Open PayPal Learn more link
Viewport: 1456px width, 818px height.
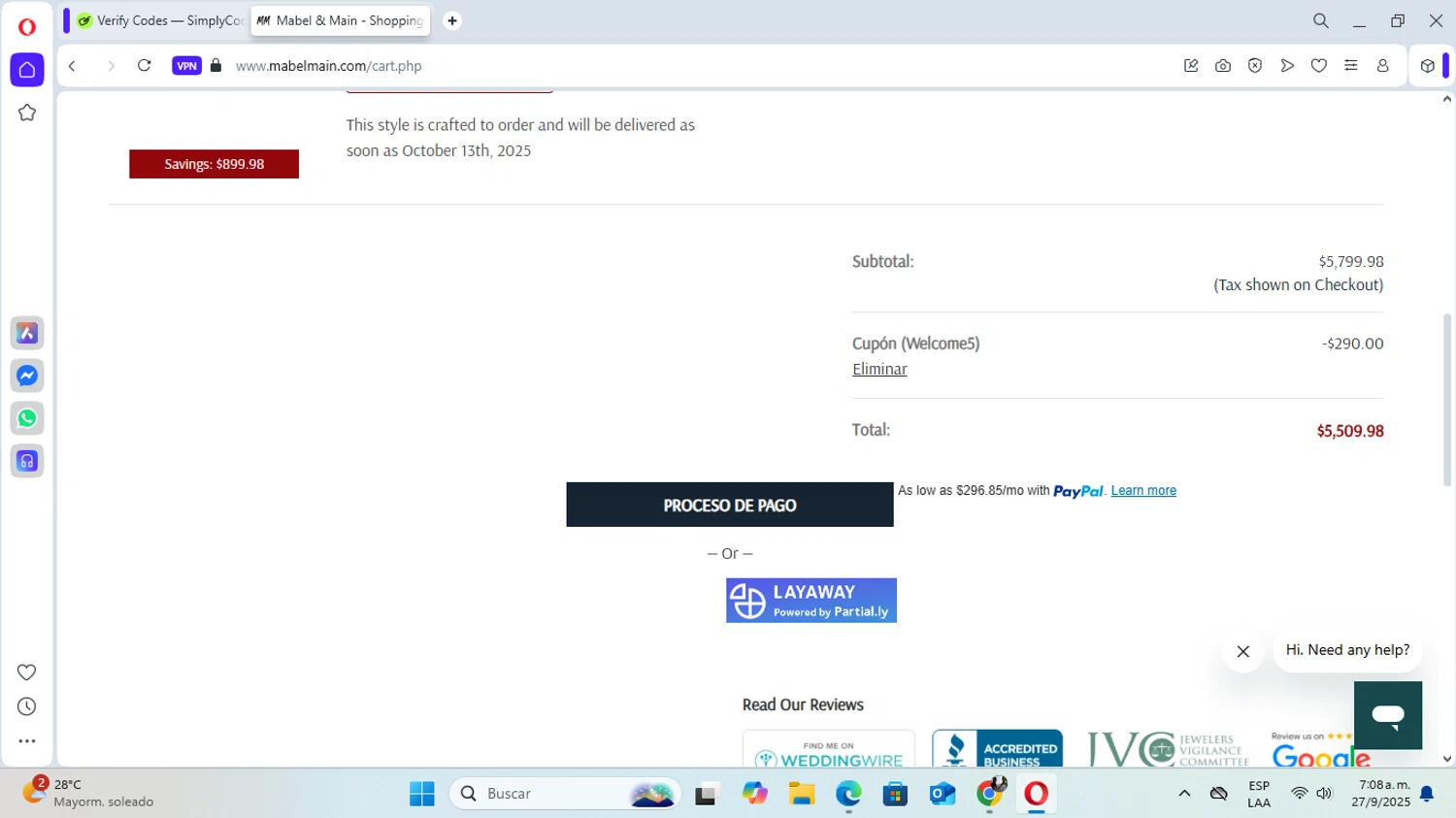coord(1143,491)
